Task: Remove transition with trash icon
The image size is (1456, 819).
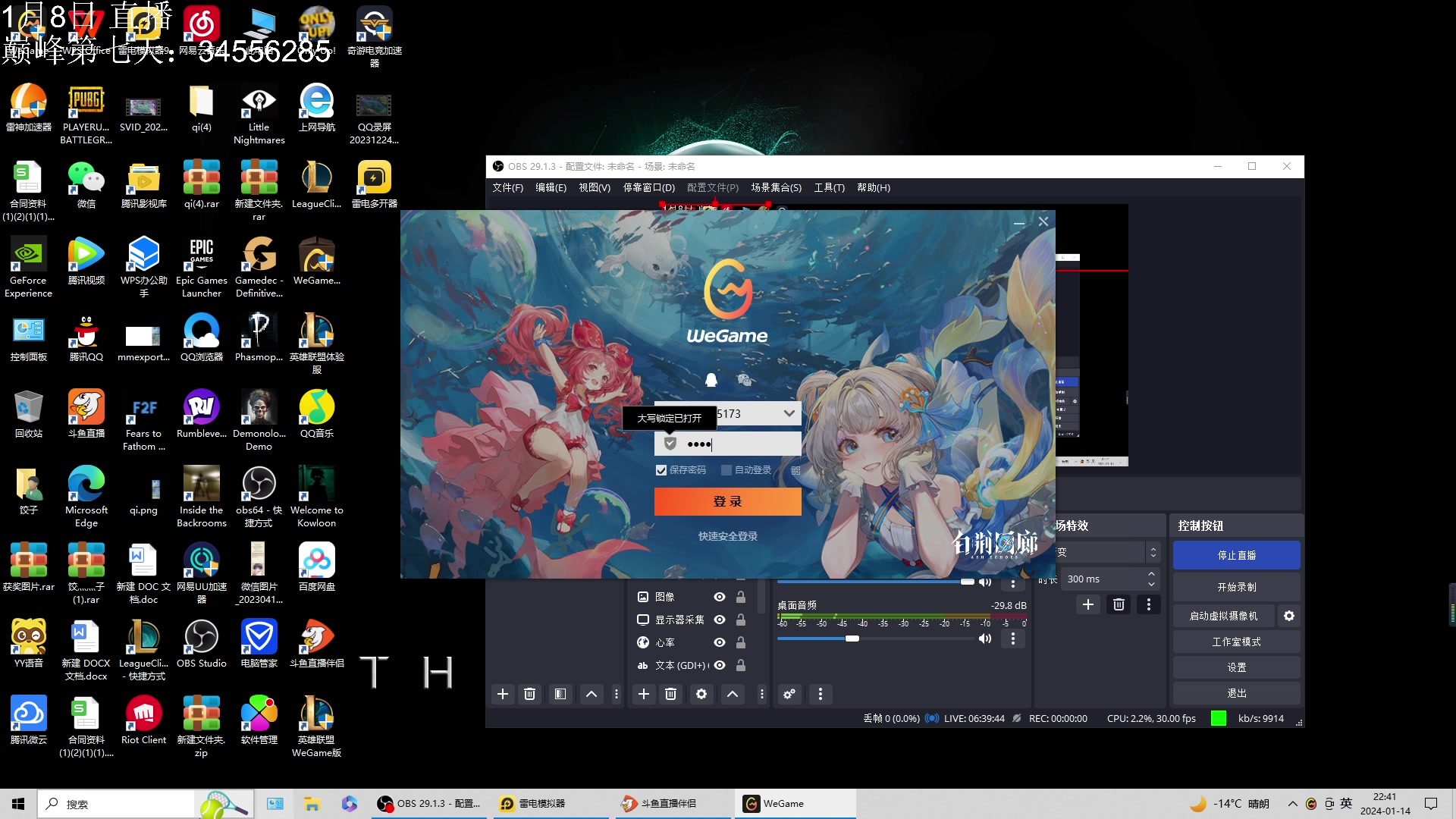Action: (x=1119, y=604)
